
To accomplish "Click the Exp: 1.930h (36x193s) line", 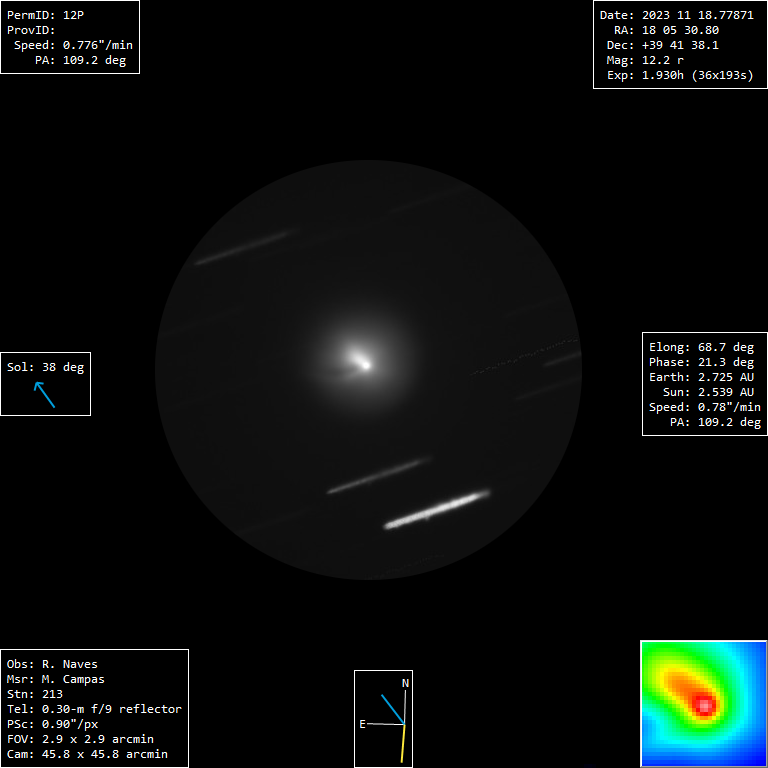I will [x=680, y=75].
